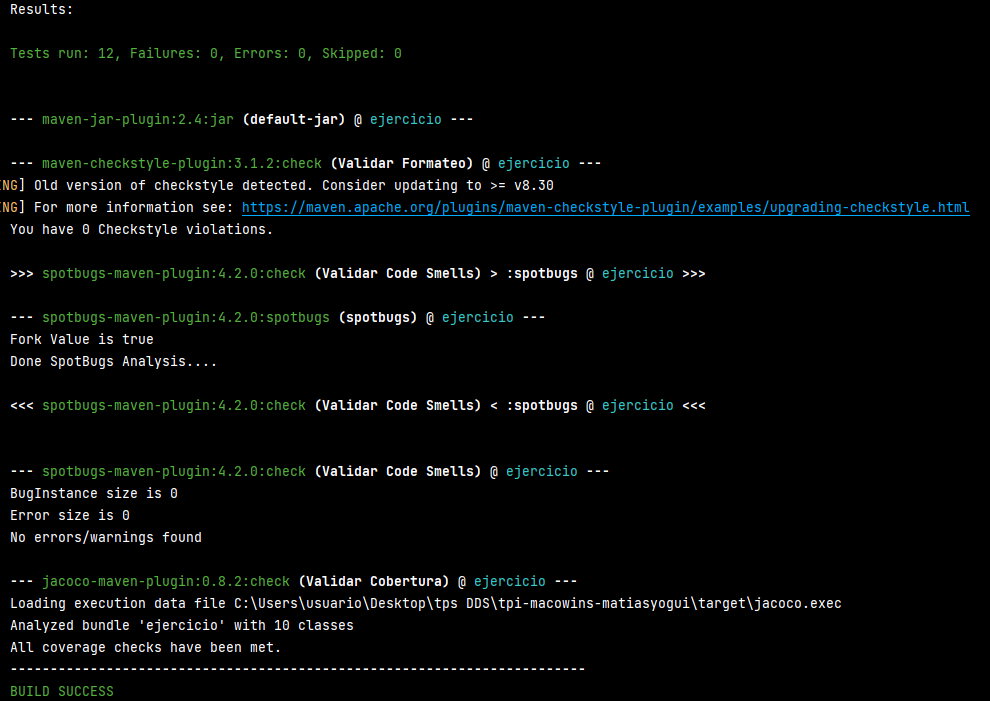Click the 'Loading execution data file' path line
990x701 pixels.
(x=426, y=604)
